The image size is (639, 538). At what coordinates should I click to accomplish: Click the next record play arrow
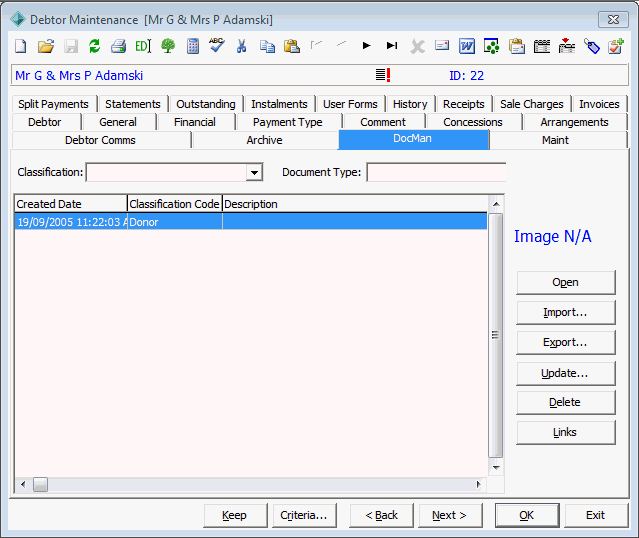366,46
